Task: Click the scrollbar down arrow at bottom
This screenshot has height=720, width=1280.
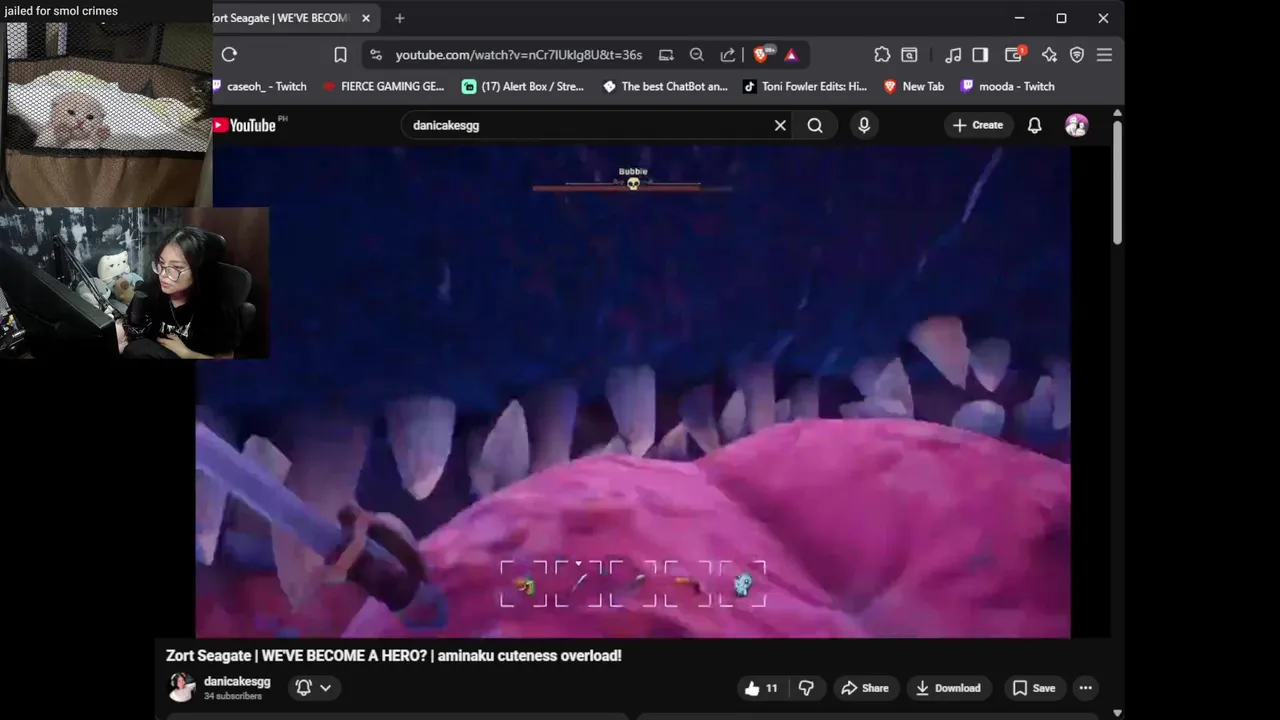Action: click(x=1117, y=713)
